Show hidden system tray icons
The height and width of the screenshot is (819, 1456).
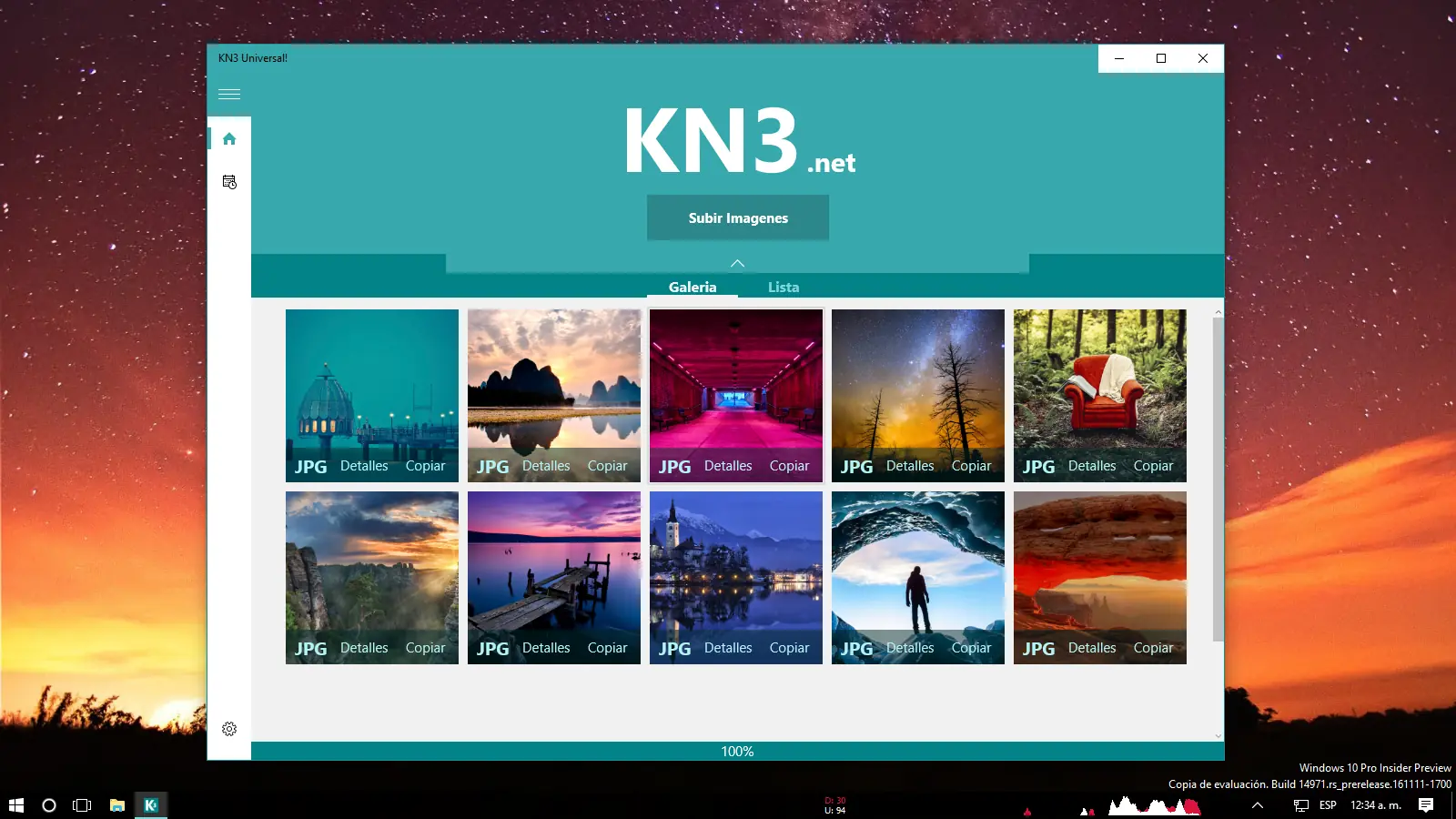pos(1258,805)
